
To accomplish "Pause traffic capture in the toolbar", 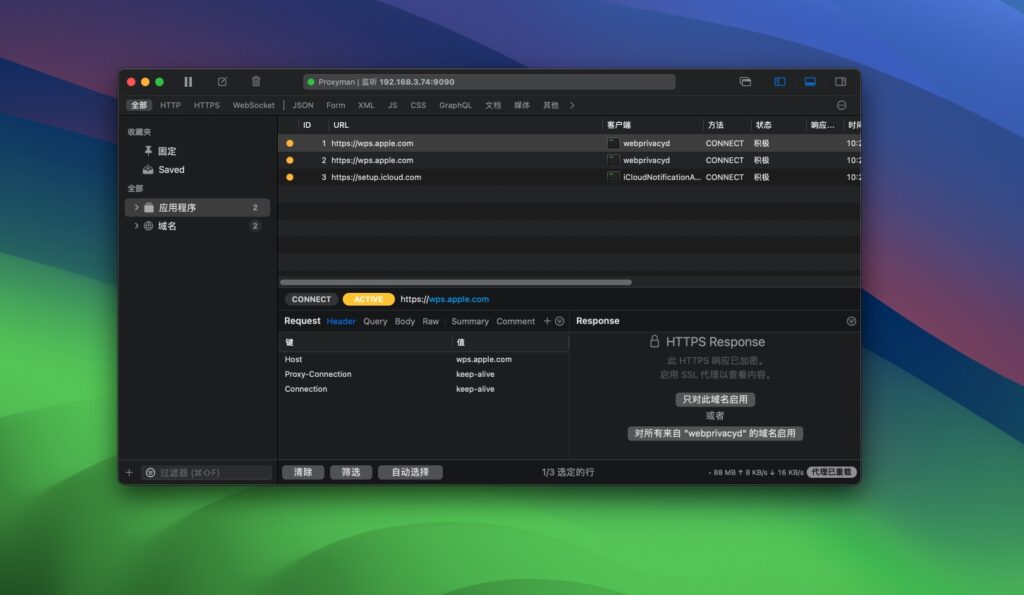I will pyautogui.click(x=186, y=82).
